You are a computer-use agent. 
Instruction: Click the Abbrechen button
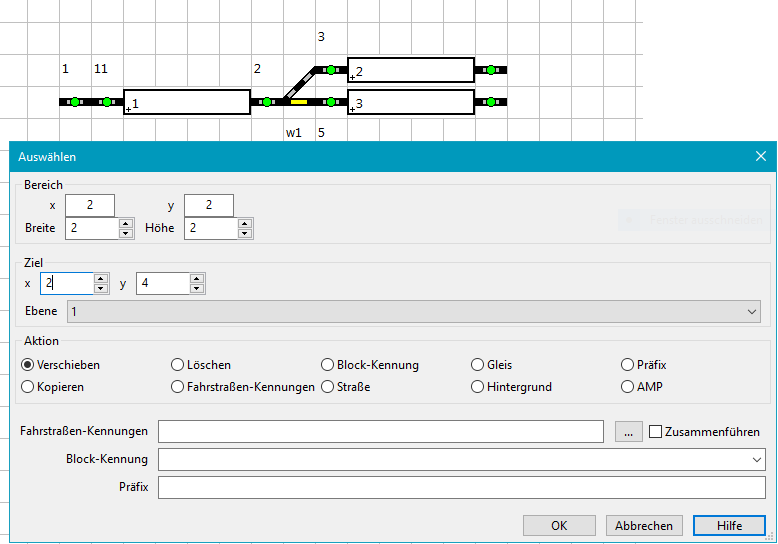pyautogui.click(x=645, y=525)
